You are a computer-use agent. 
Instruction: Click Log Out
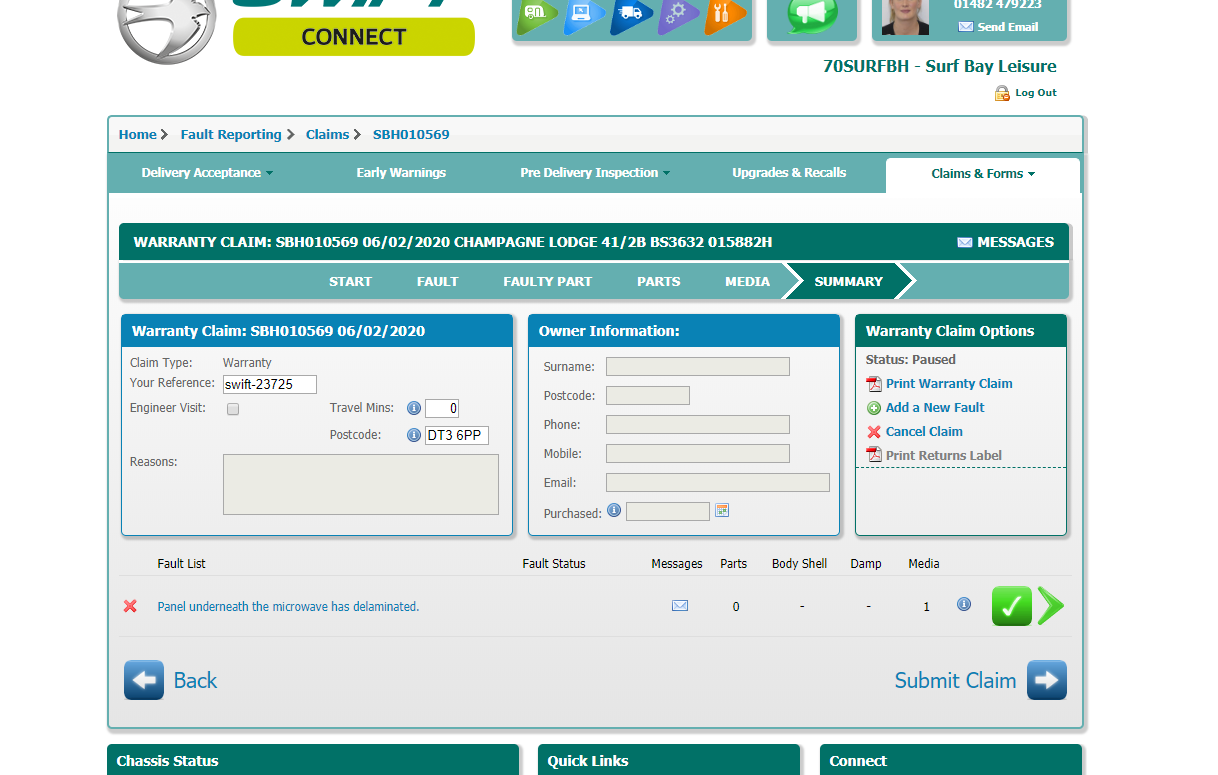(x=1035, y=93)
